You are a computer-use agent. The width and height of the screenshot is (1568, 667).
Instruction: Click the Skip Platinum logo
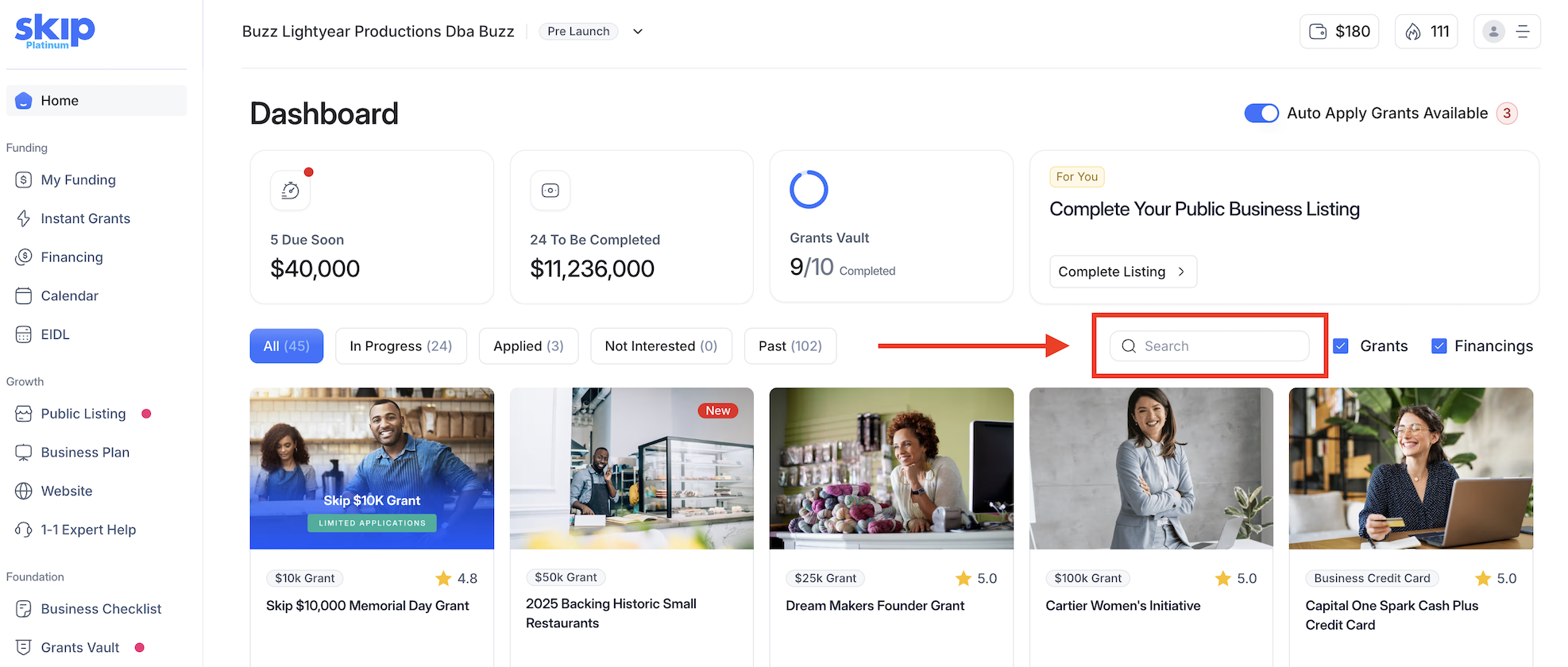55,31
